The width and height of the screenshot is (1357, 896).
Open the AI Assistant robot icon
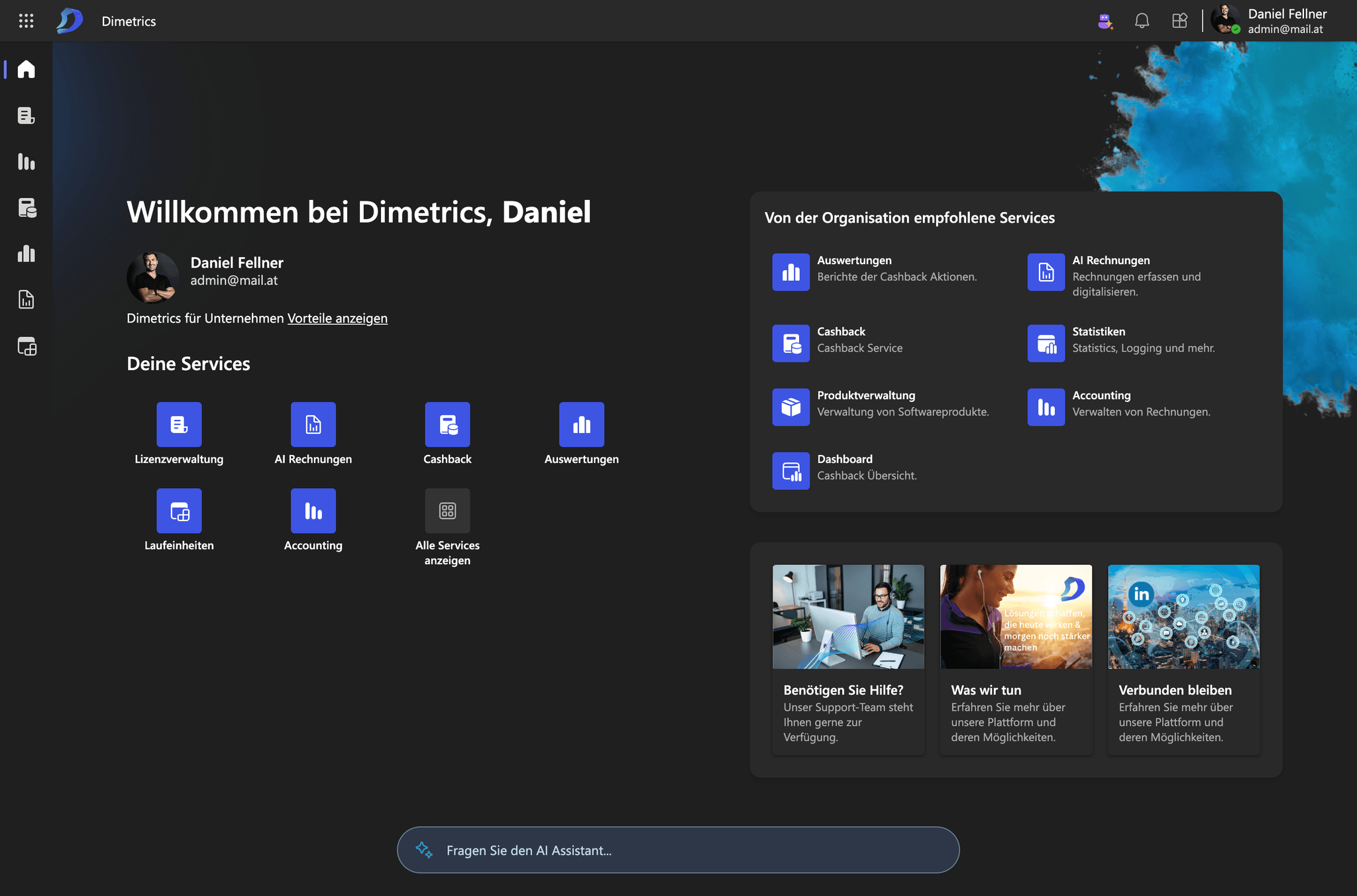coord(1105,21)
